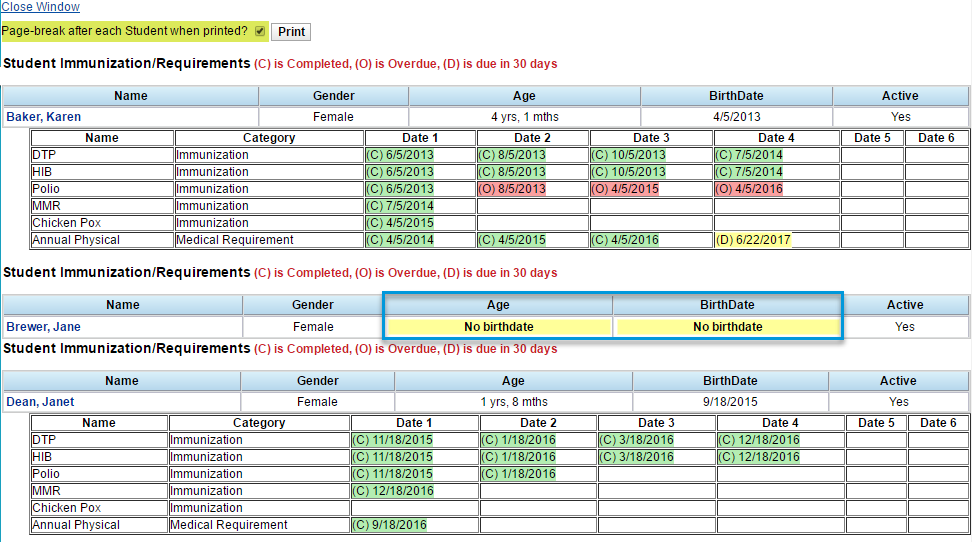Select Janet's Annual Physical date (C) 9/18/2016
The image size is (972, 542).
click(x=390, y=525)
